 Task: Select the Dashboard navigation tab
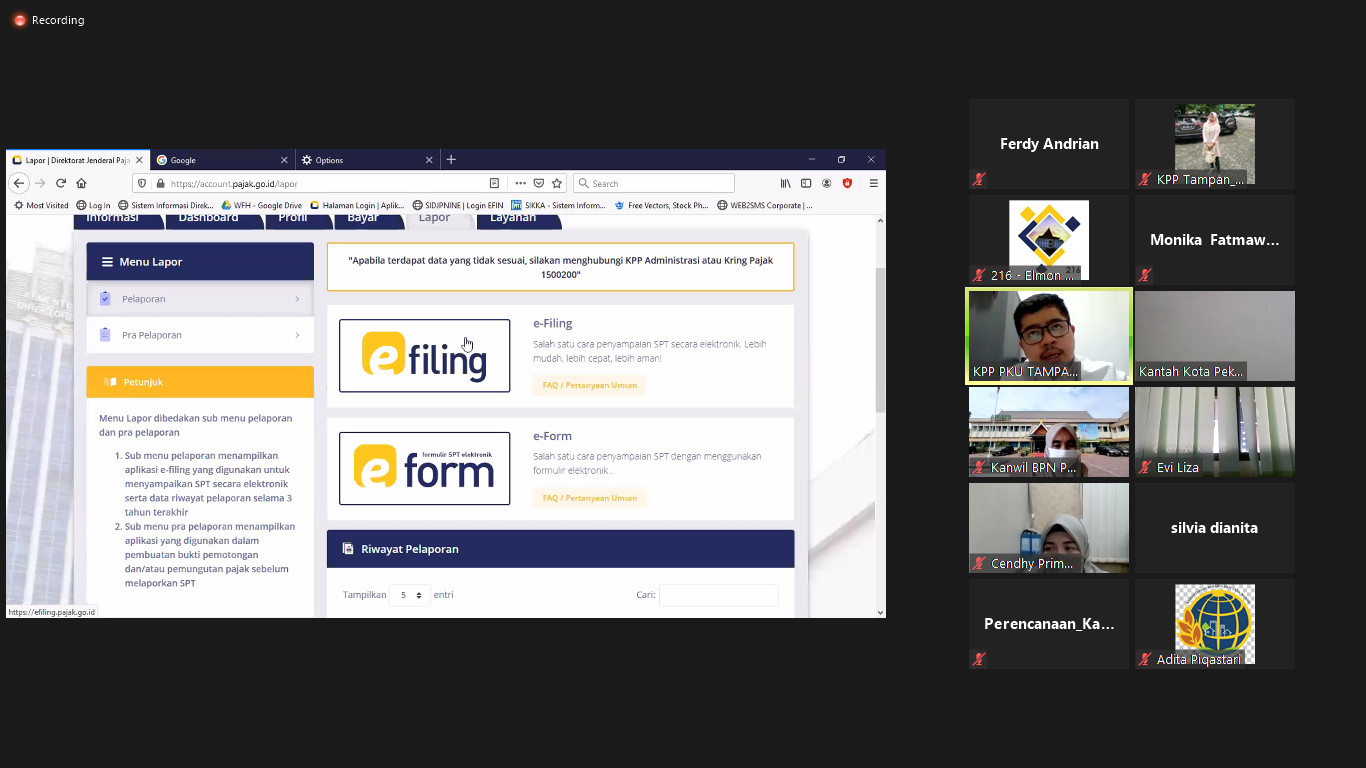[208, 218]
